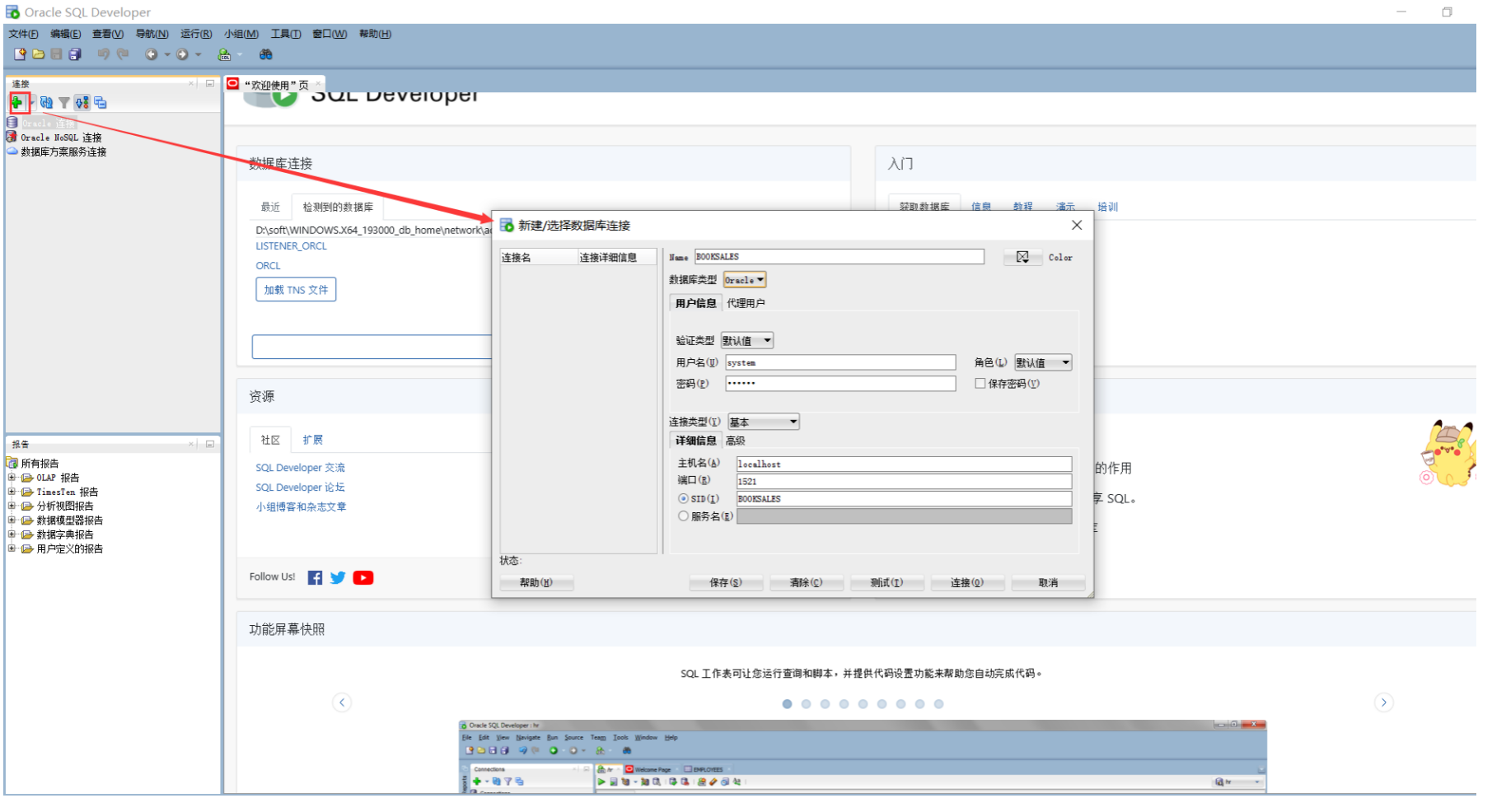The height and width of the screenshot is (812, 1506).
Task: Click the Save toolbar icon (floppy disk)
Action: click(x=56, y=54)
